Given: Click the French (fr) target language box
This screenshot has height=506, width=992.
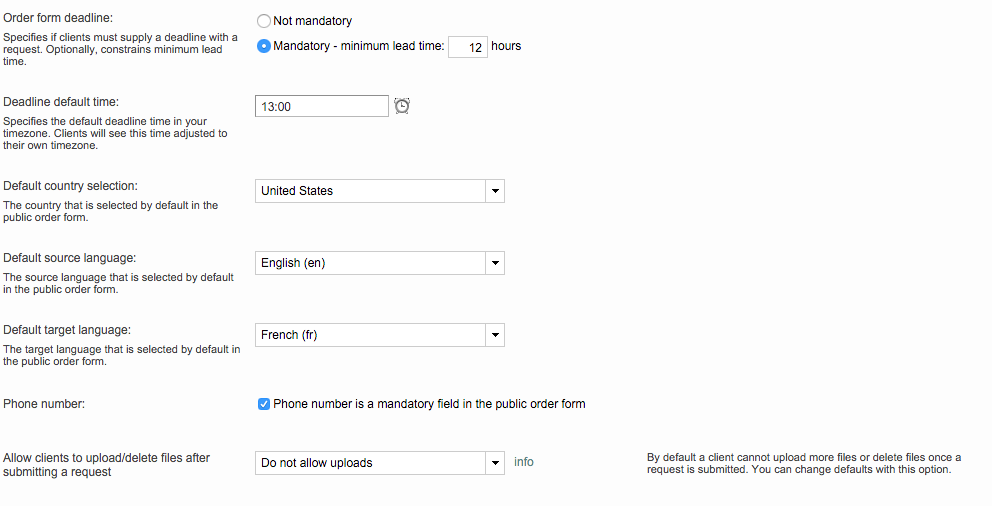Looking at the screenshot, I should pyautogui.click(x=370, y=335).
